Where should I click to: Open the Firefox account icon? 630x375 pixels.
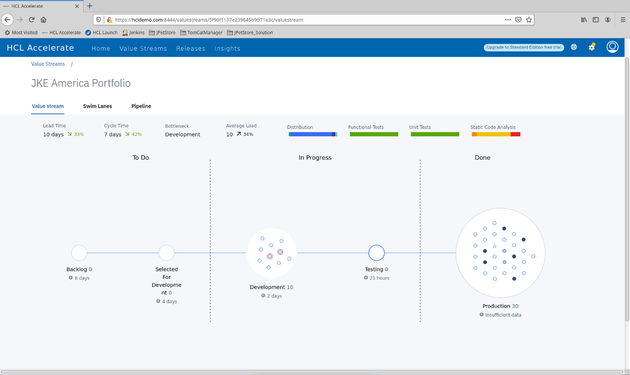click(x=608, y=19)
